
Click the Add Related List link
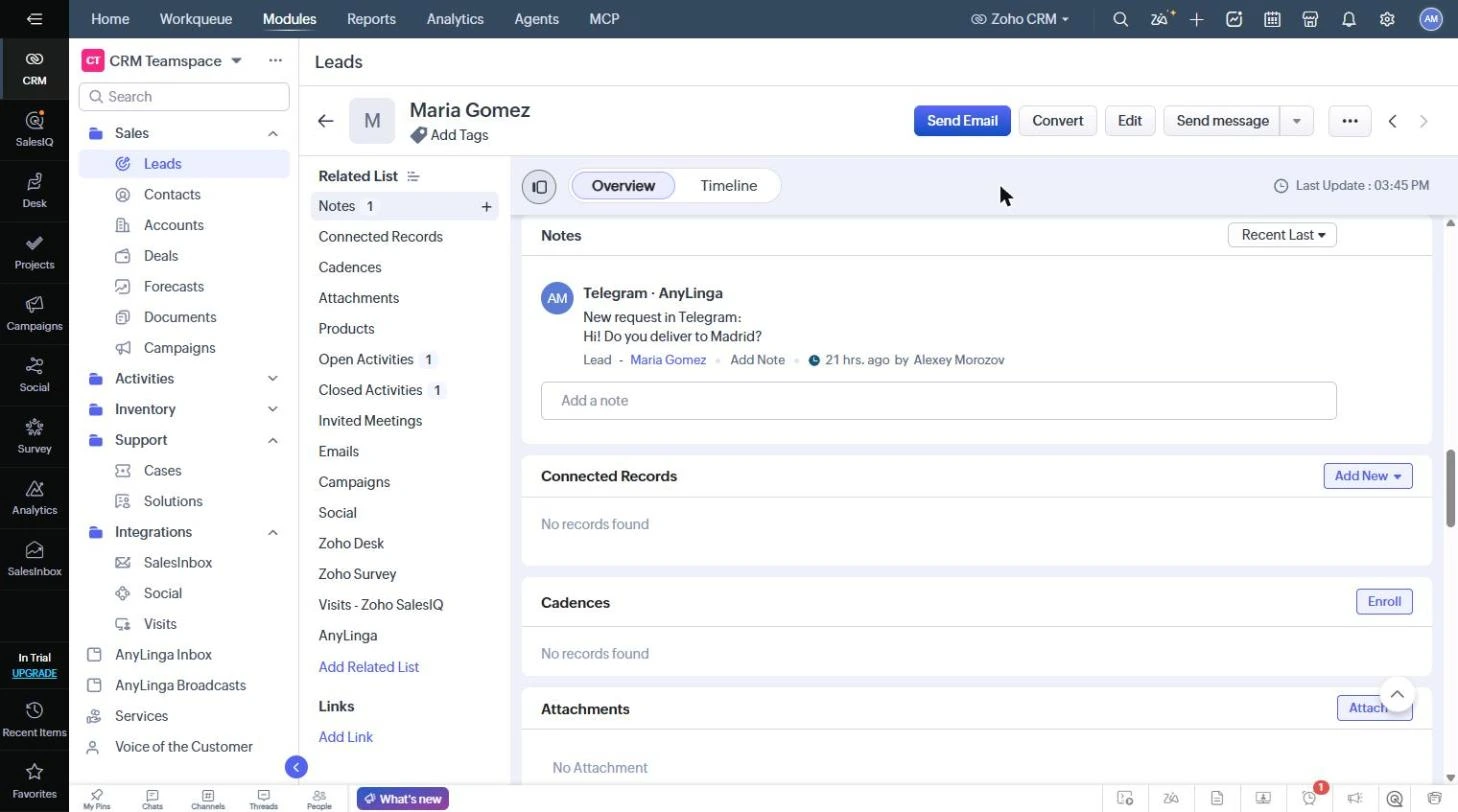(368, 667)
